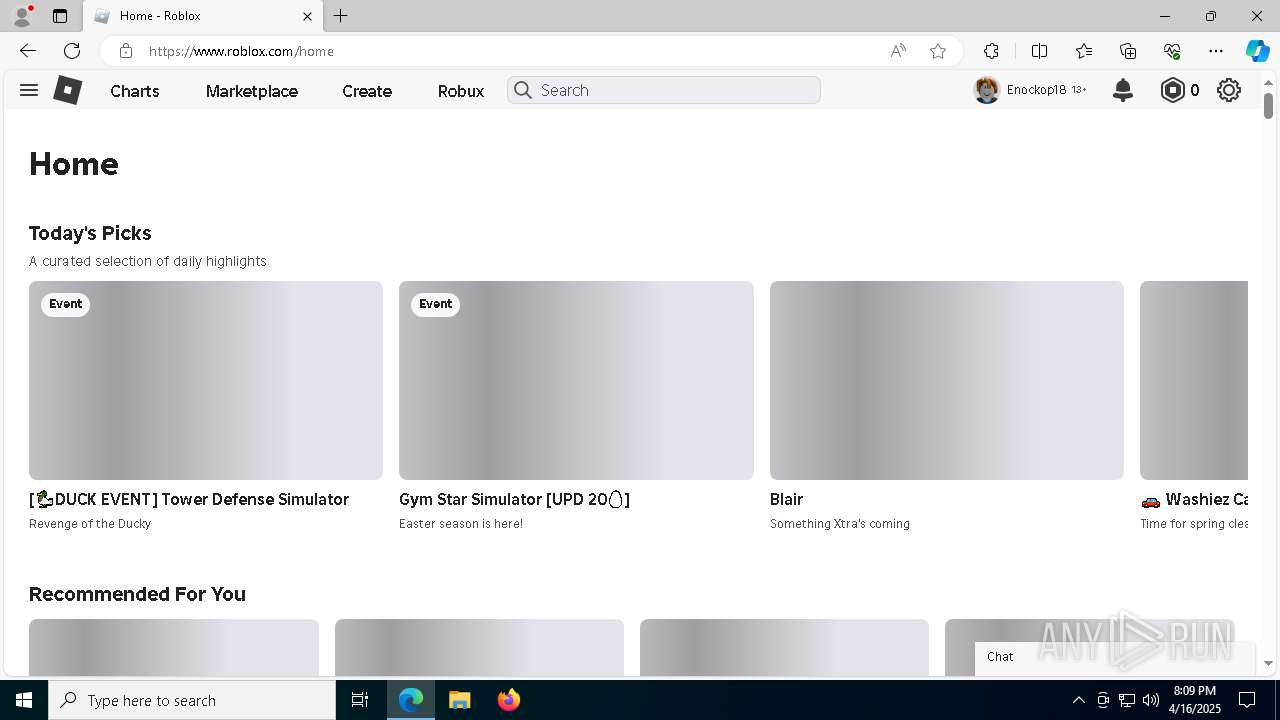Click the Blair title link
The width and height of the screenshot is (1280, 720).
[787, 499]
